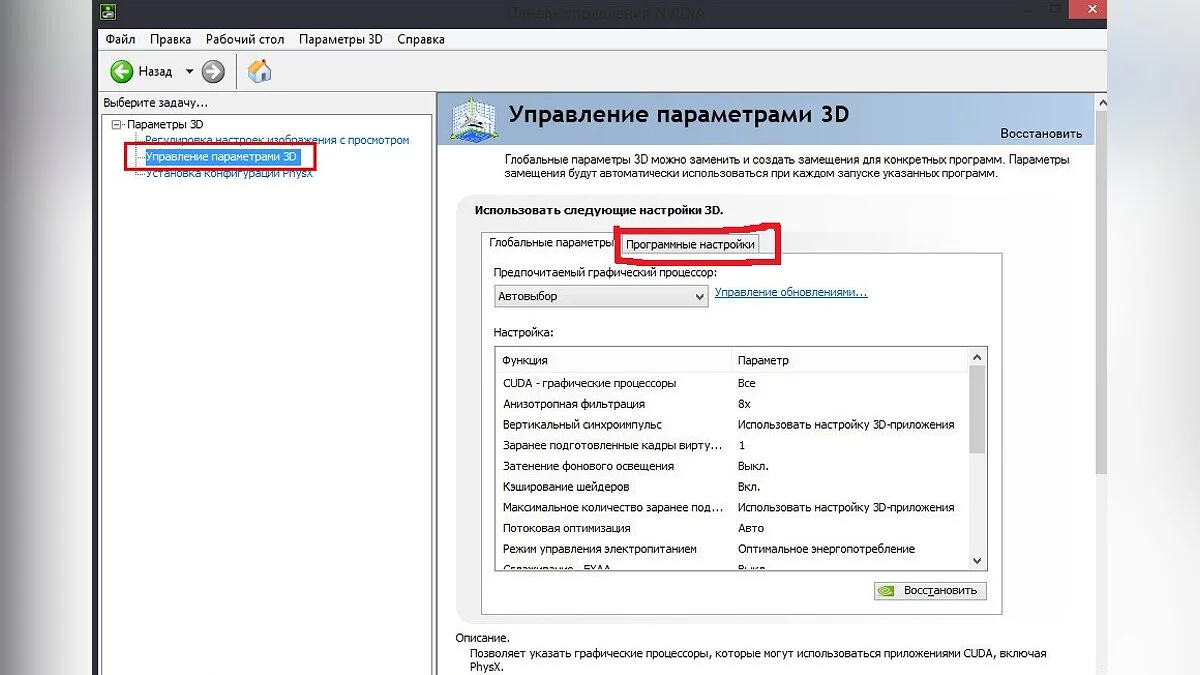1200x675 pixels.
Task: Click the NVIDIA Control Panel title icon
Action: 108,12
